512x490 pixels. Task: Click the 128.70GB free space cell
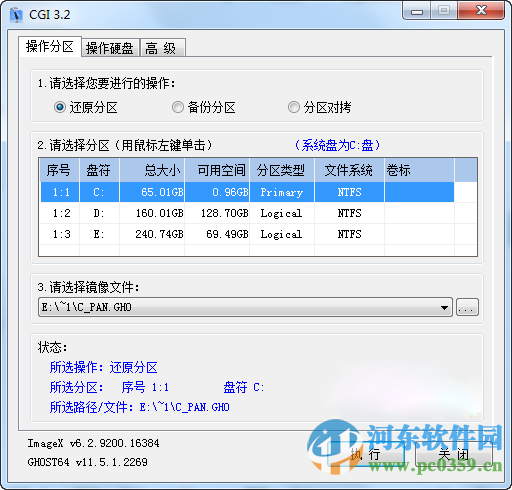[217, 213]
